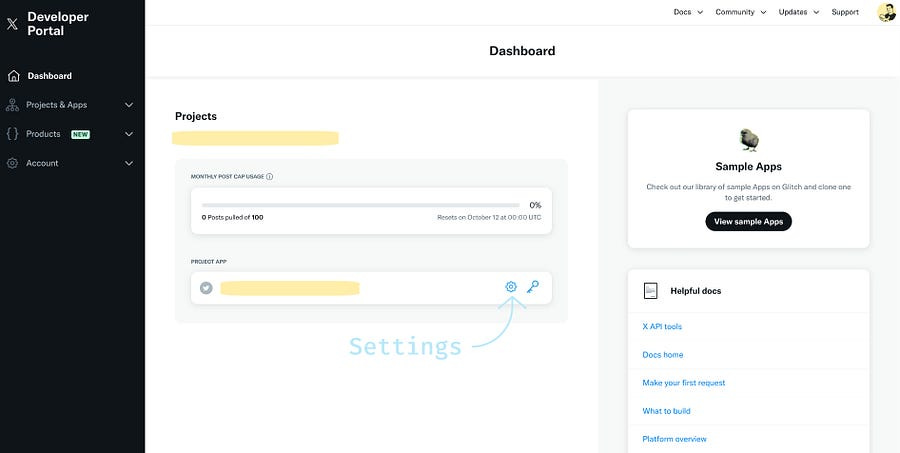Click the 0 Posts pulled of 100 text
This screenshot has width=900, height=453.
(x=232, y=218)
